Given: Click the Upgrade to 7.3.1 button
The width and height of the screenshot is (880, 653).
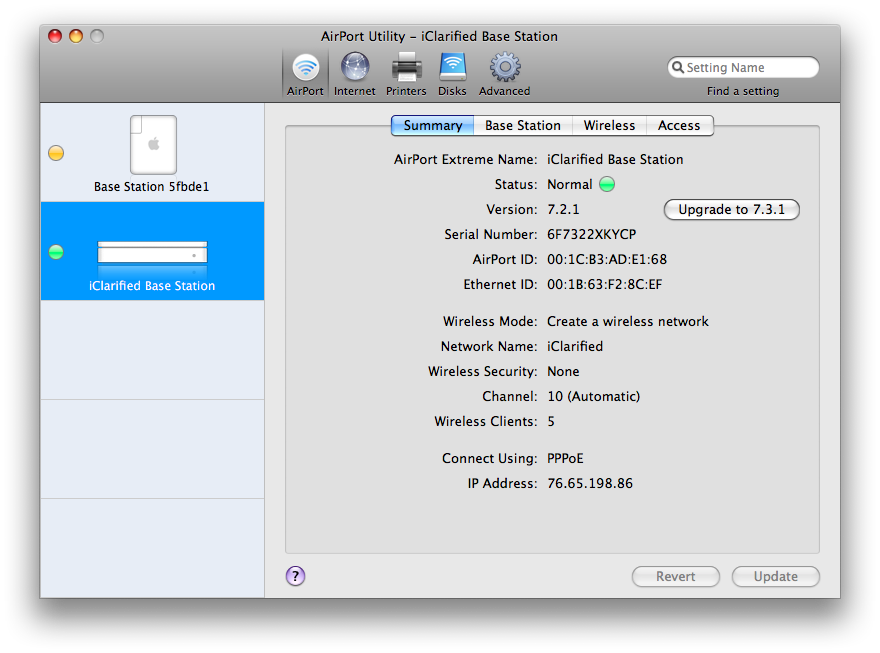Looking at the screenshot, I should point(731,210).
